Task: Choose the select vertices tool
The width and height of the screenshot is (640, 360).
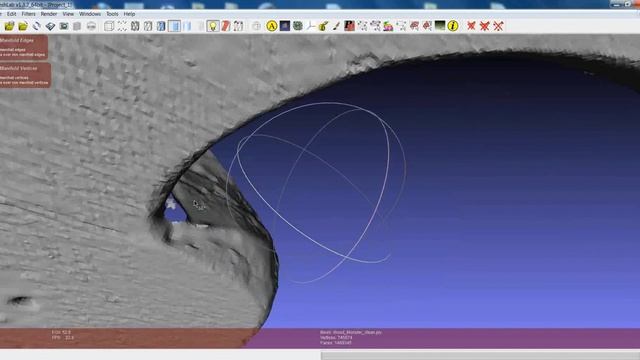Action: click(x=362, y=26)
